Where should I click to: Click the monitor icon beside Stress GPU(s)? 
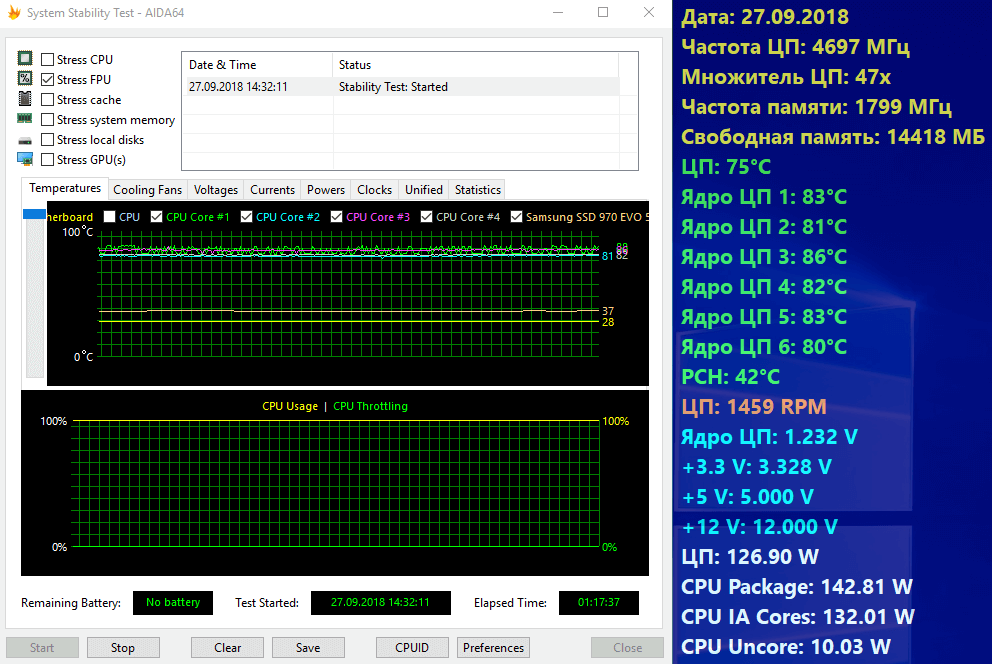(x=25, y=159)
